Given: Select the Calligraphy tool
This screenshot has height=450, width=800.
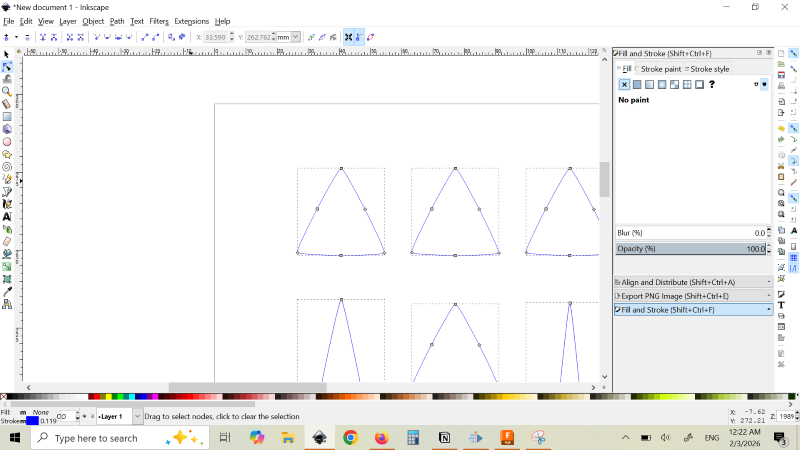Looking at the screenshot, I should pos(7,204).
